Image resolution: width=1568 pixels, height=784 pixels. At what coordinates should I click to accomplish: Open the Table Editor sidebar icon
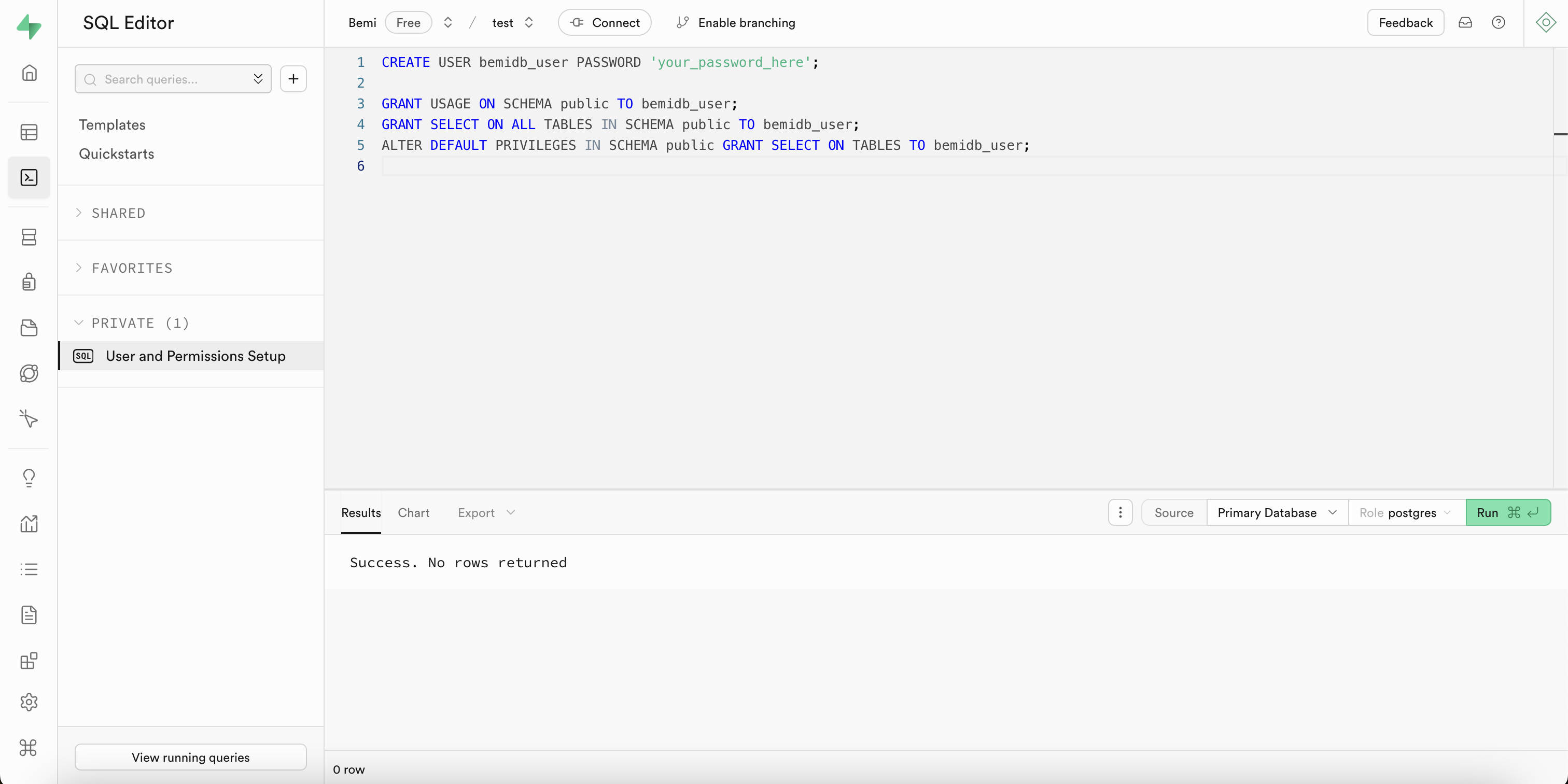29,132
